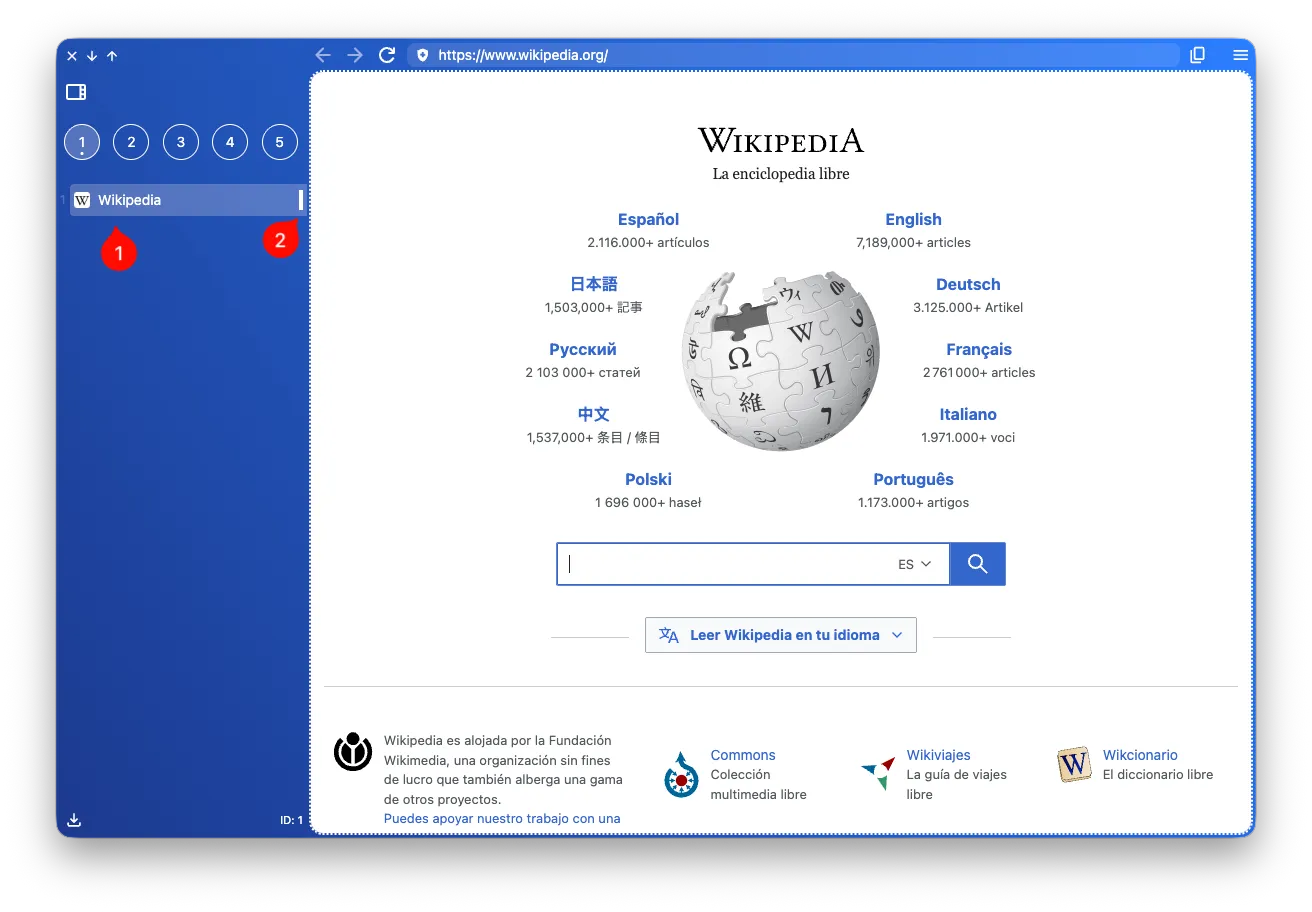Click the 1 696 000+ haseł text

tap(648, 503)
